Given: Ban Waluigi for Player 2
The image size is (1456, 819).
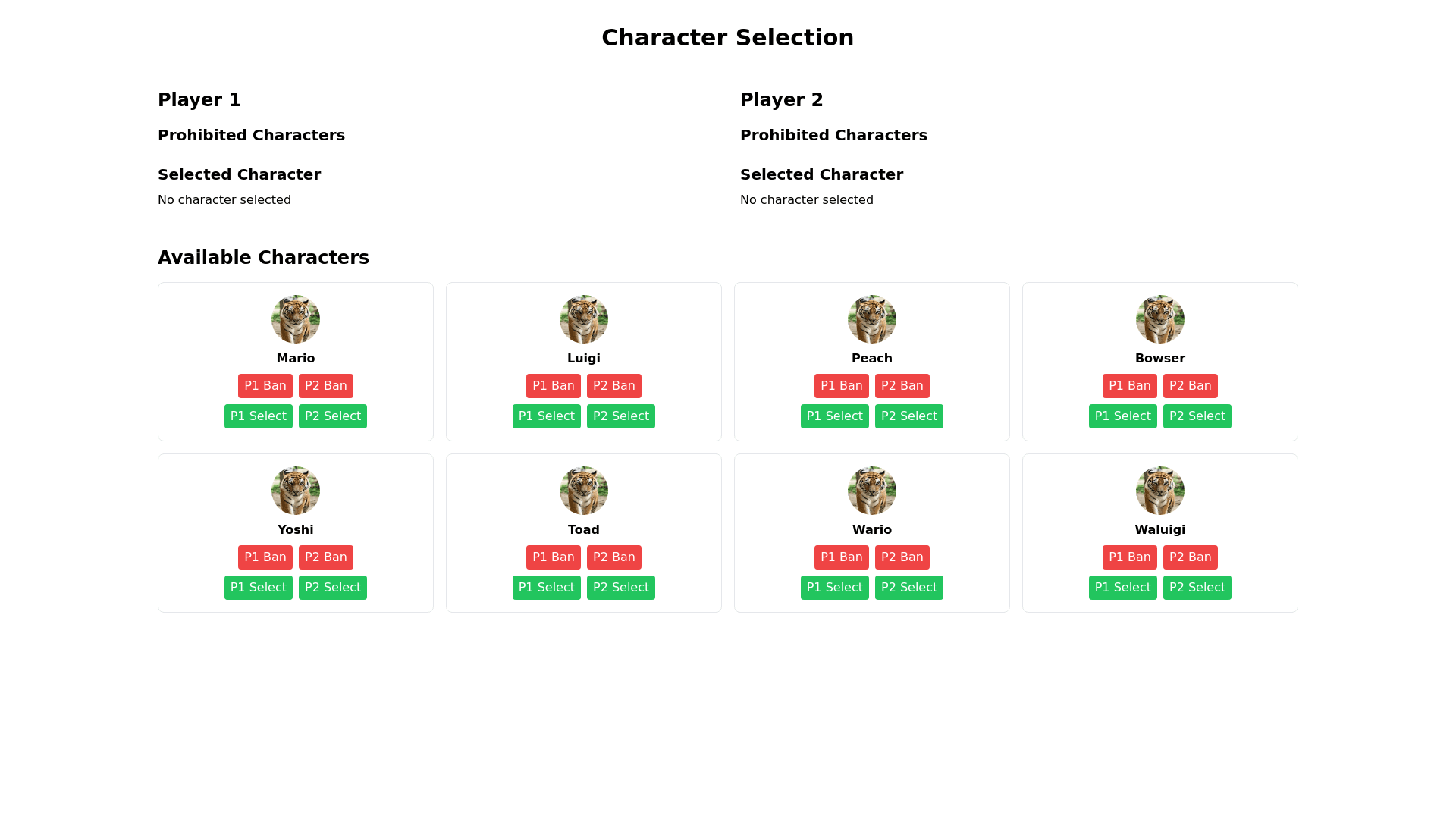Looking at the screenshot, I should (x=1191, y=557).
